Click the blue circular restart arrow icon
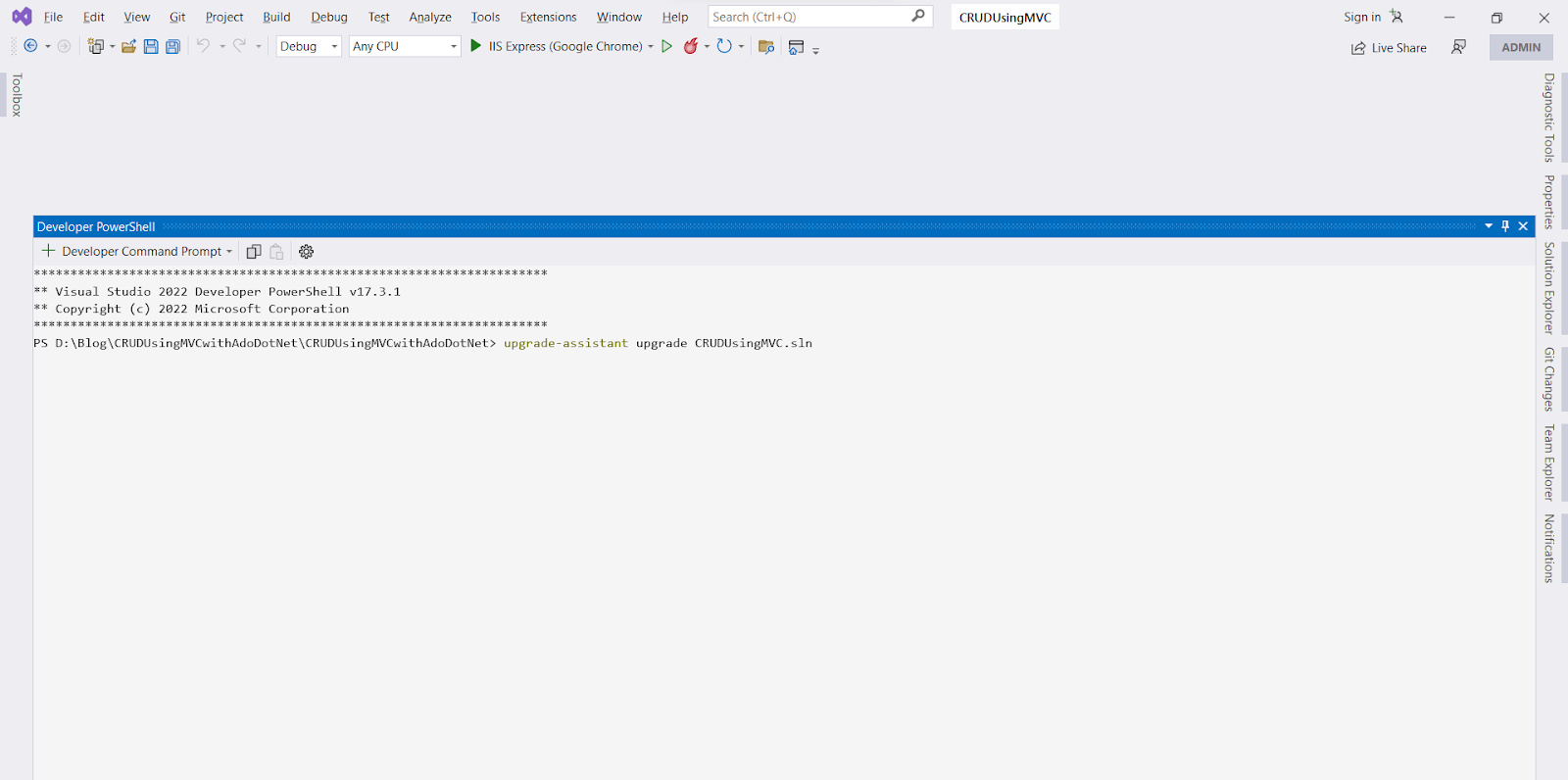The width and height of the screenshot is (1568, 780). [724, 46]
